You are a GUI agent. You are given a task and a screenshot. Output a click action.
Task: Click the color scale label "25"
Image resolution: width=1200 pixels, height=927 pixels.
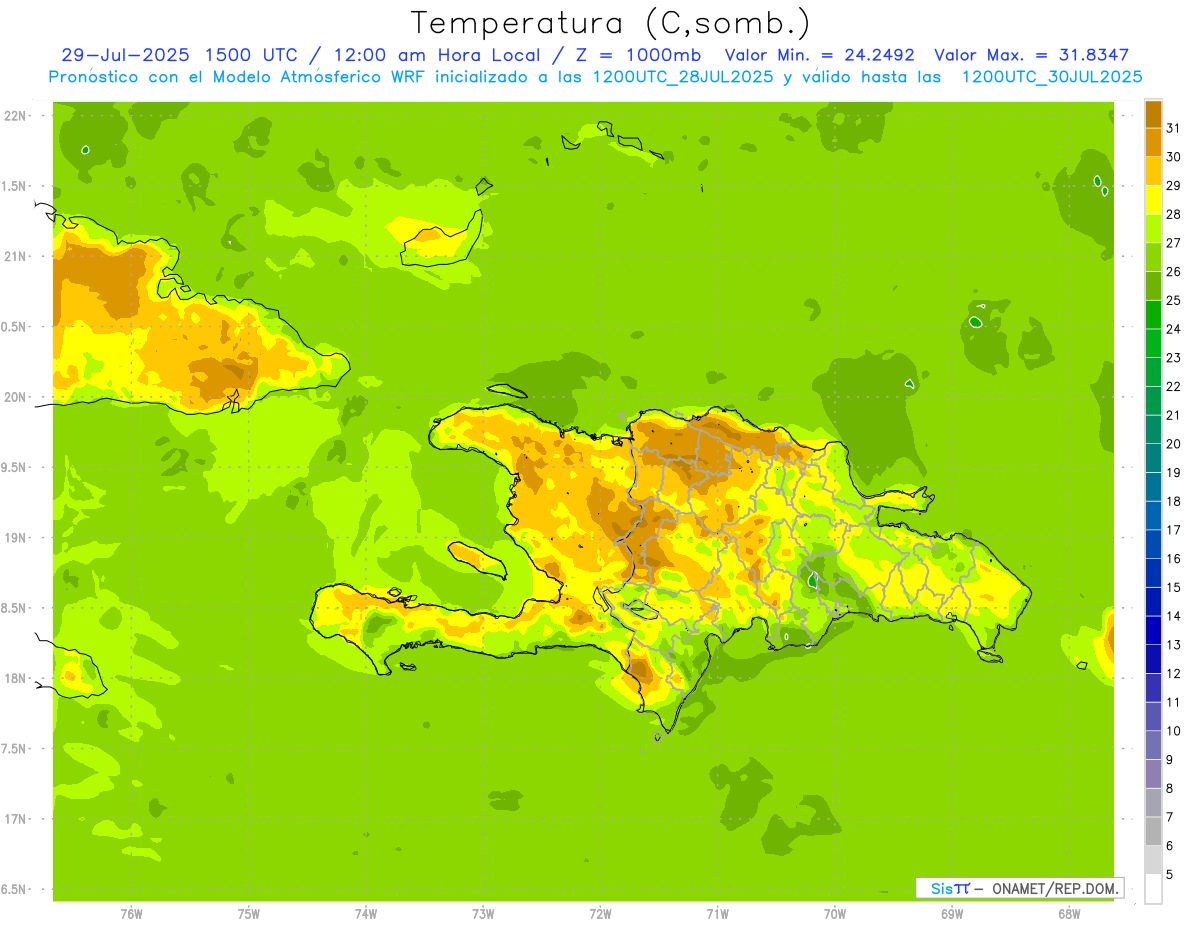[x=1173, y=300]
